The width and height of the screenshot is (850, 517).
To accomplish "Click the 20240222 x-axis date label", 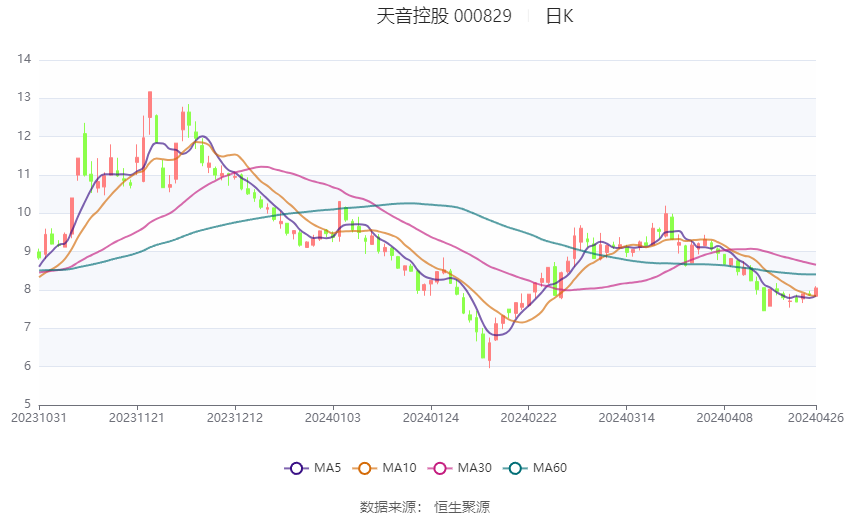I will pyautogui.click(x=529, y=418).
